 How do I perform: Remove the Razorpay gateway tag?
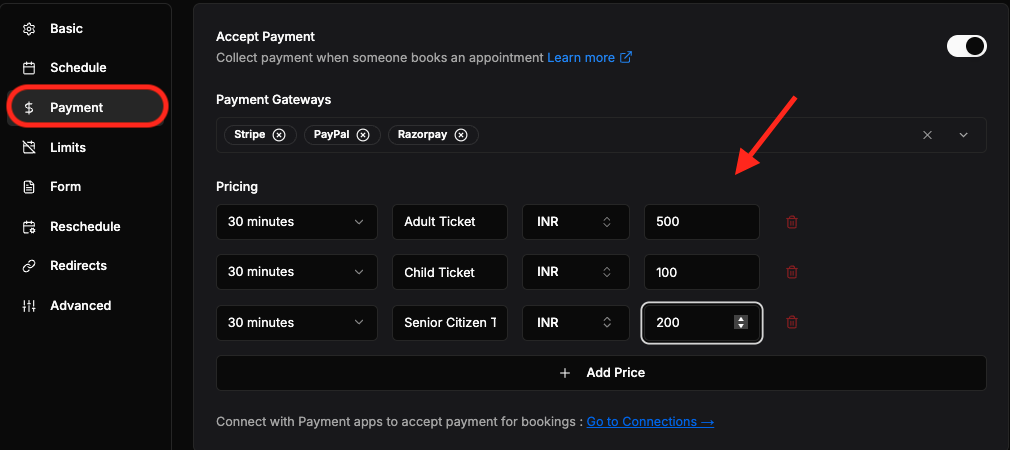point(461,135)
